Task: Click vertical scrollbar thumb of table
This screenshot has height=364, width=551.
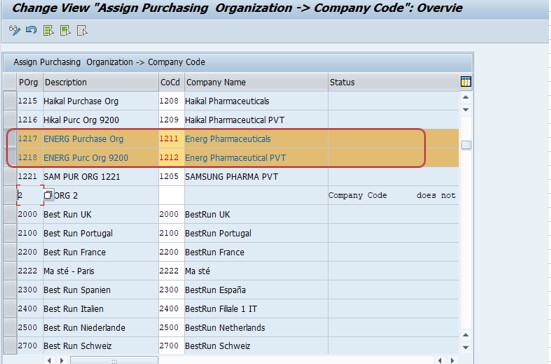Action: coord(466,145)
